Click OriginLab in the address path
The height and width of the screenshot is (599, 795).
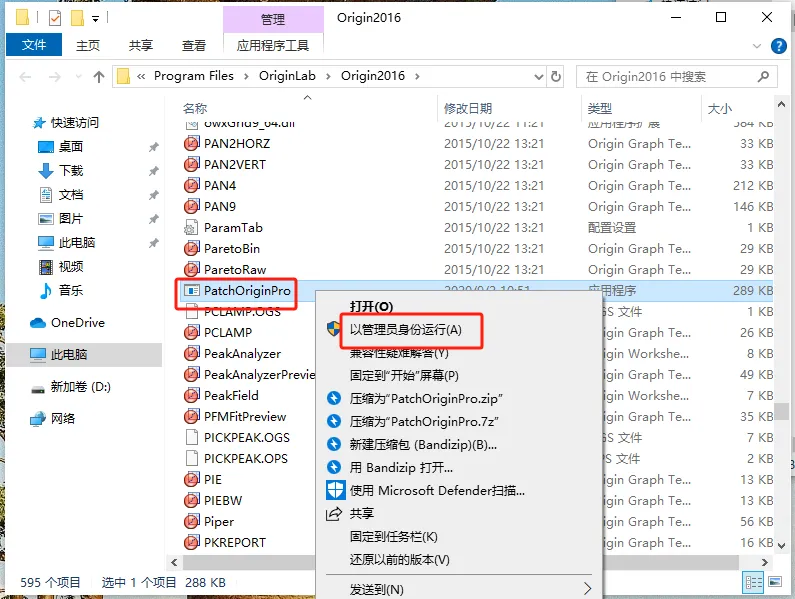click(x=287, y=76)
